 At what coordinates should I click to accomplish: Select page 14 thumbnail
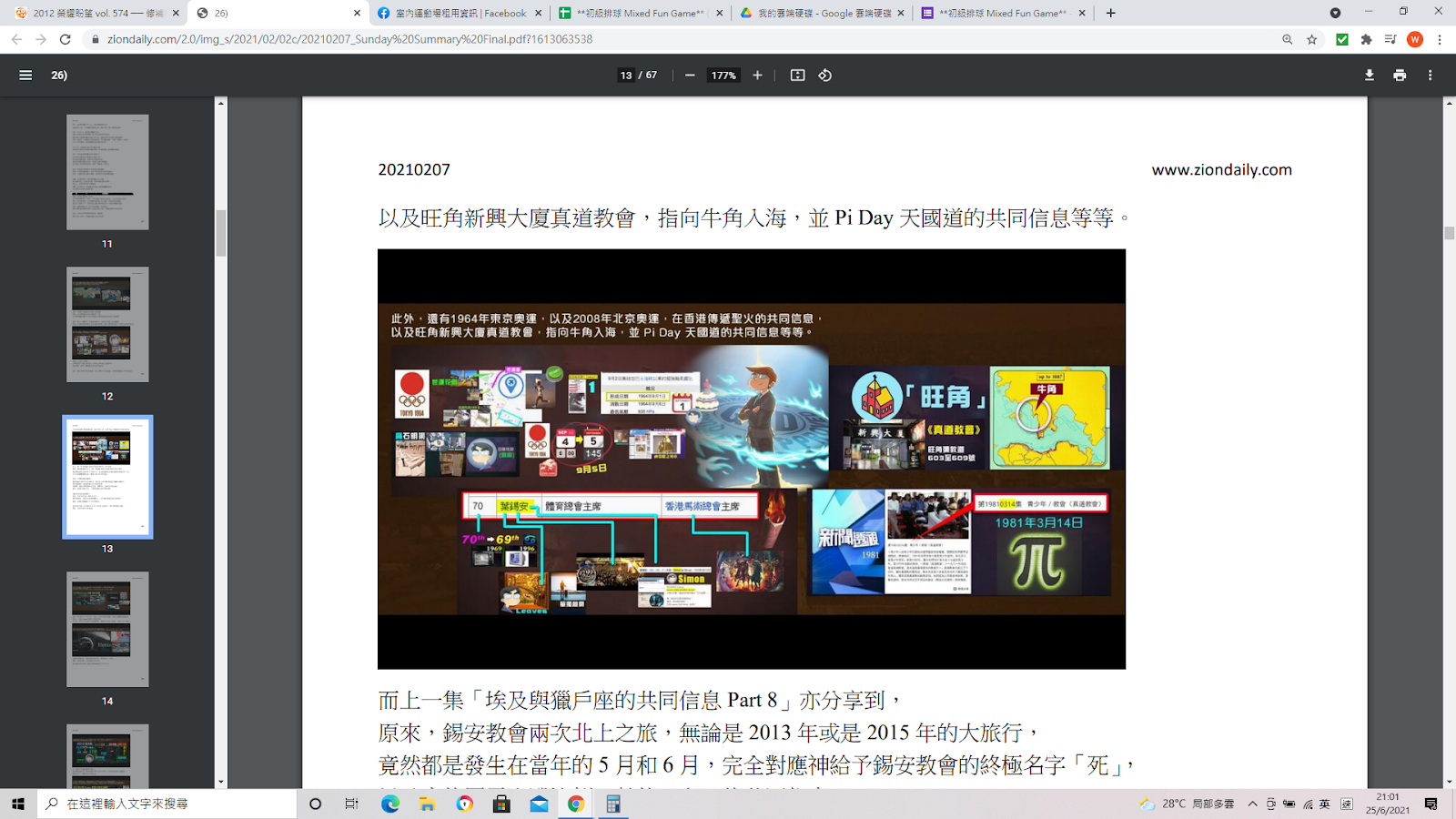tap(107, 629)
